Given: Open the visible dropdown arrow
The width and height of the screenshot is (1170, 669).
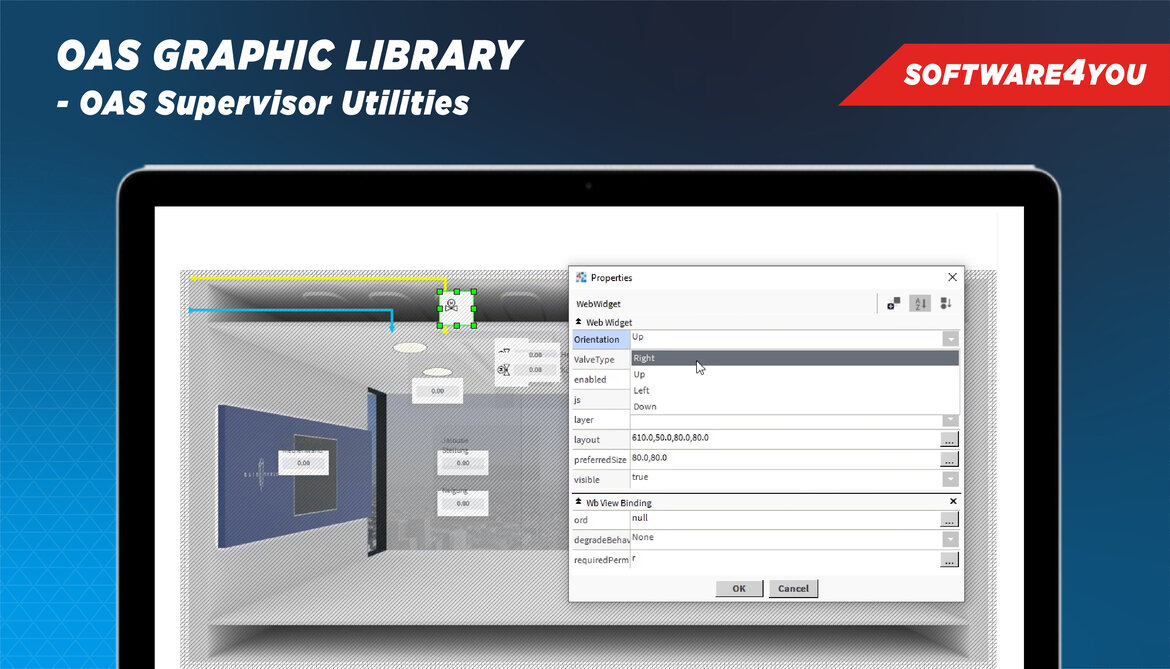Looking at the screenshot, I should (x=950, y=480).
